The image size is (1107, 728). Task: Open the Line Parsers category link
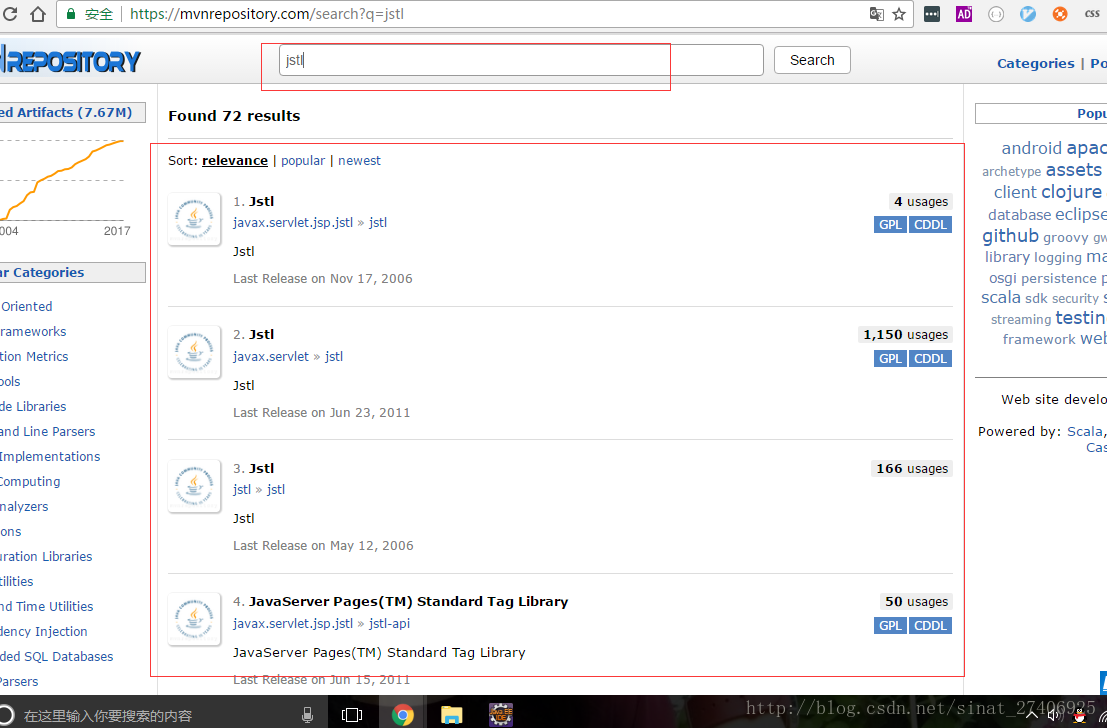coord(47,431)
